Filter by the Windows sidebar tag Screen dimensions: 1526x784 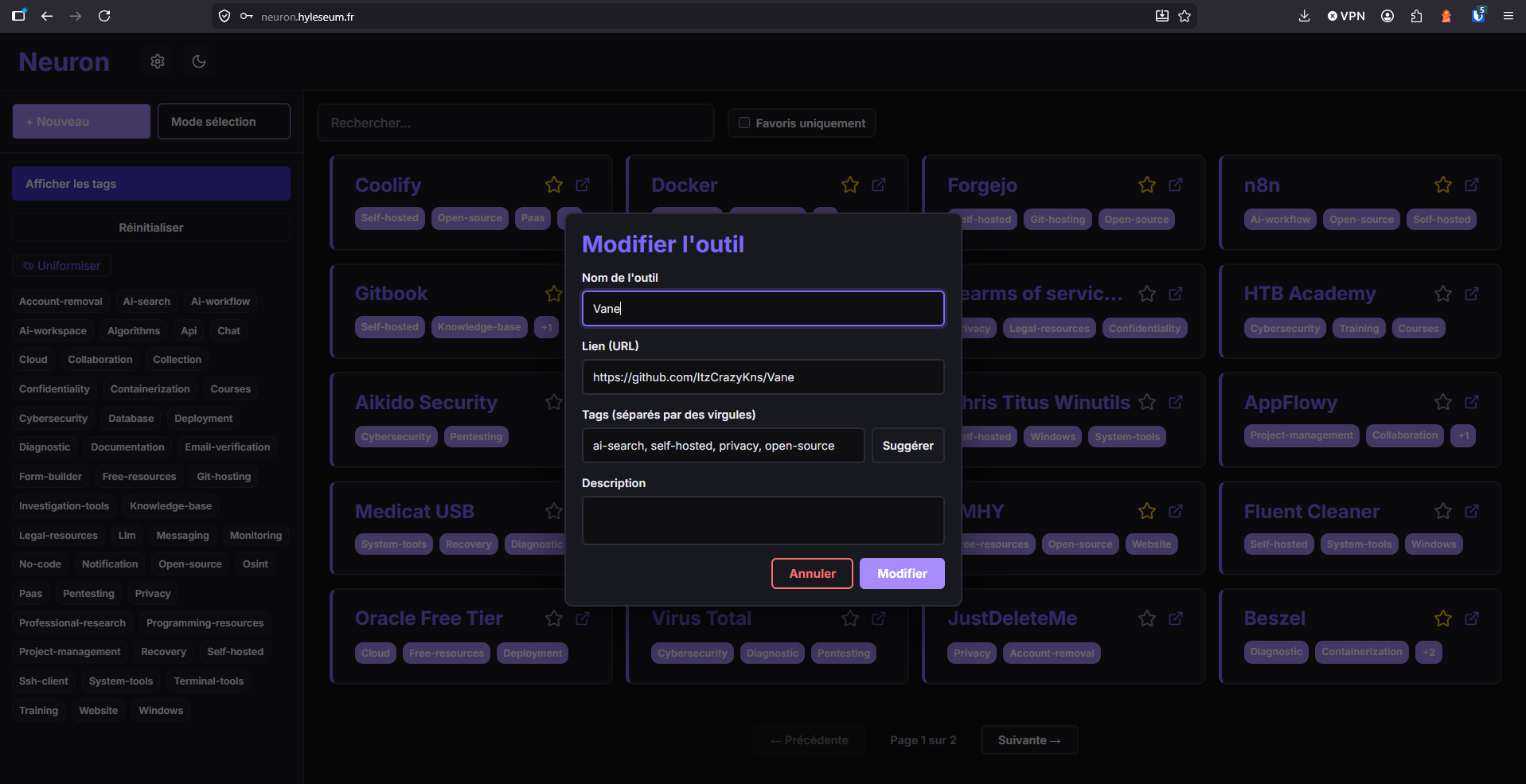click(161, 710)
